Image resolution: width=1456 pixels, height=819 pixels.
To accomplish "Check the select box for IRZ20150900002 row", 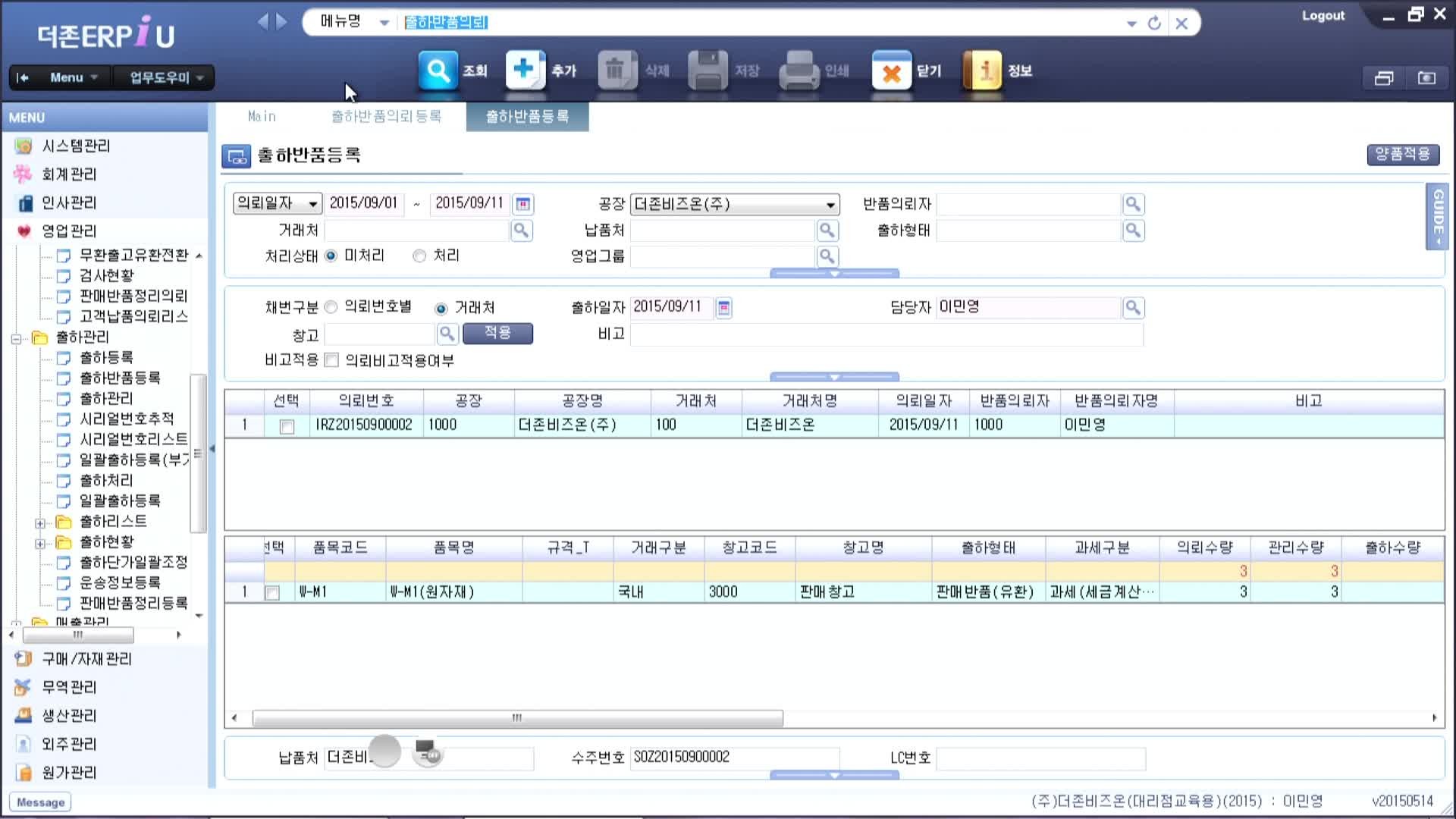I will click(x=287, y=427).
